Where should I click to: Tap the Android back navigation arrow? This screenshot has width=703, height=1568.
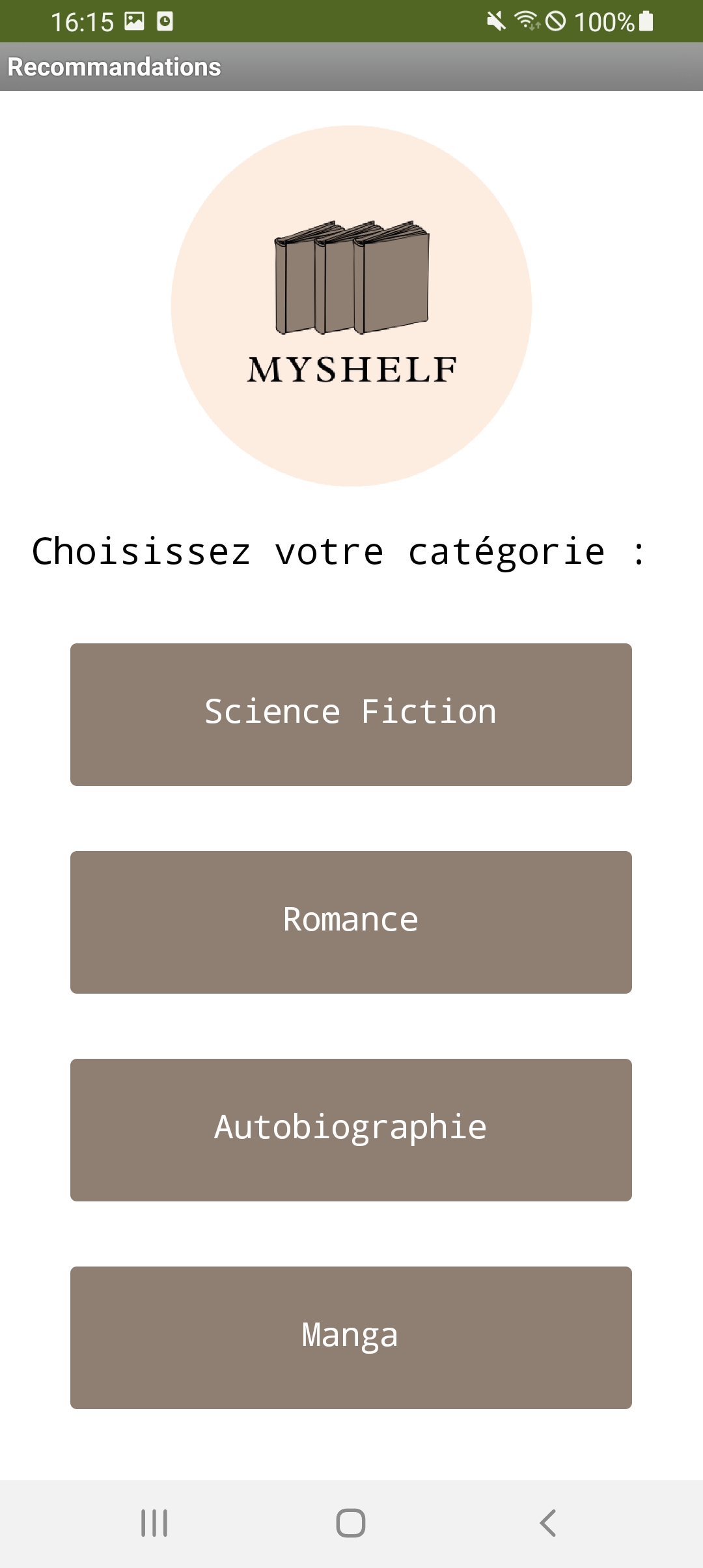(548, 1523)
